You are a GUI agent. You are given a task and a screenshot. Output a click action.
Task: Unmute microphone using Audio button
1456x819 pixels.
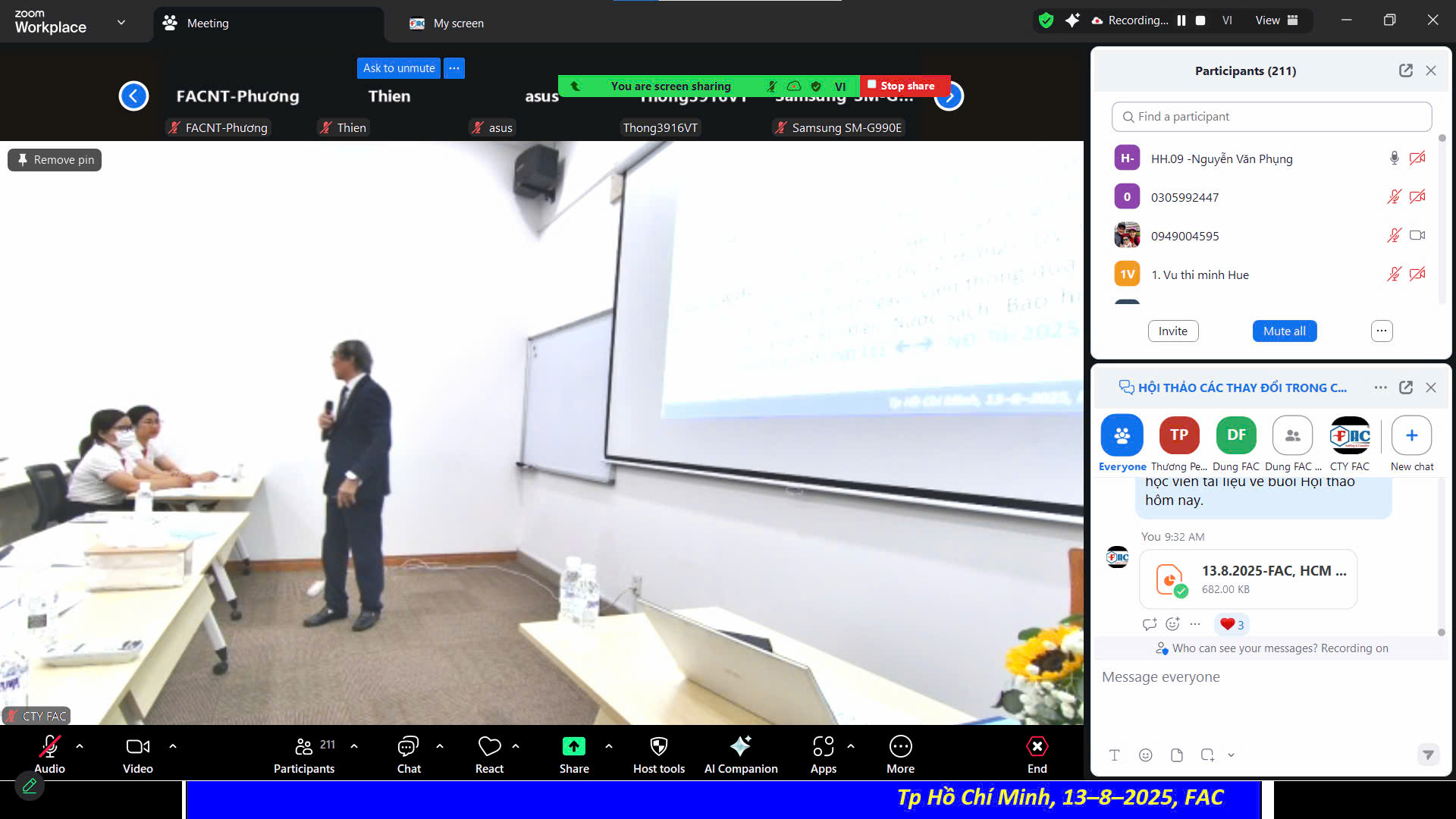(49, 747)
